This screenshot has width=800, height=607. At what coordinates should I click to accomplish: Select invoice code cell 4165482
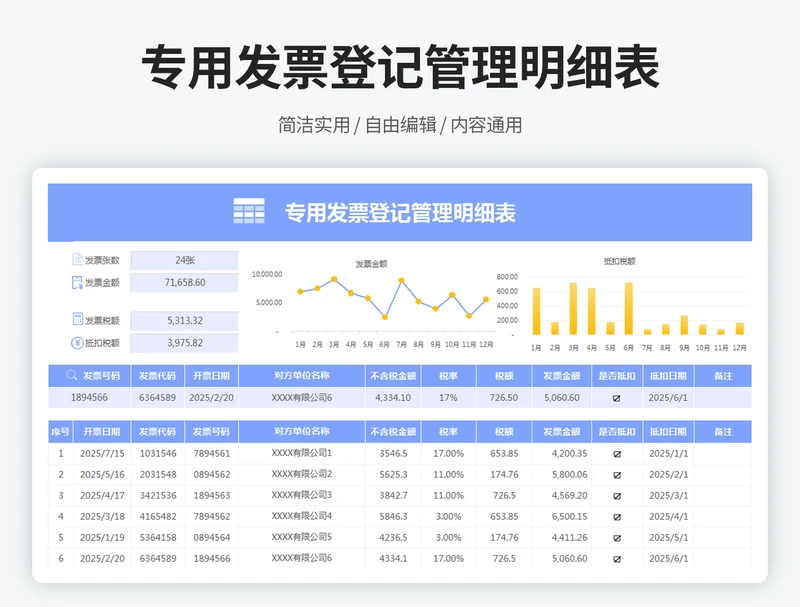[x=158, y=516]
